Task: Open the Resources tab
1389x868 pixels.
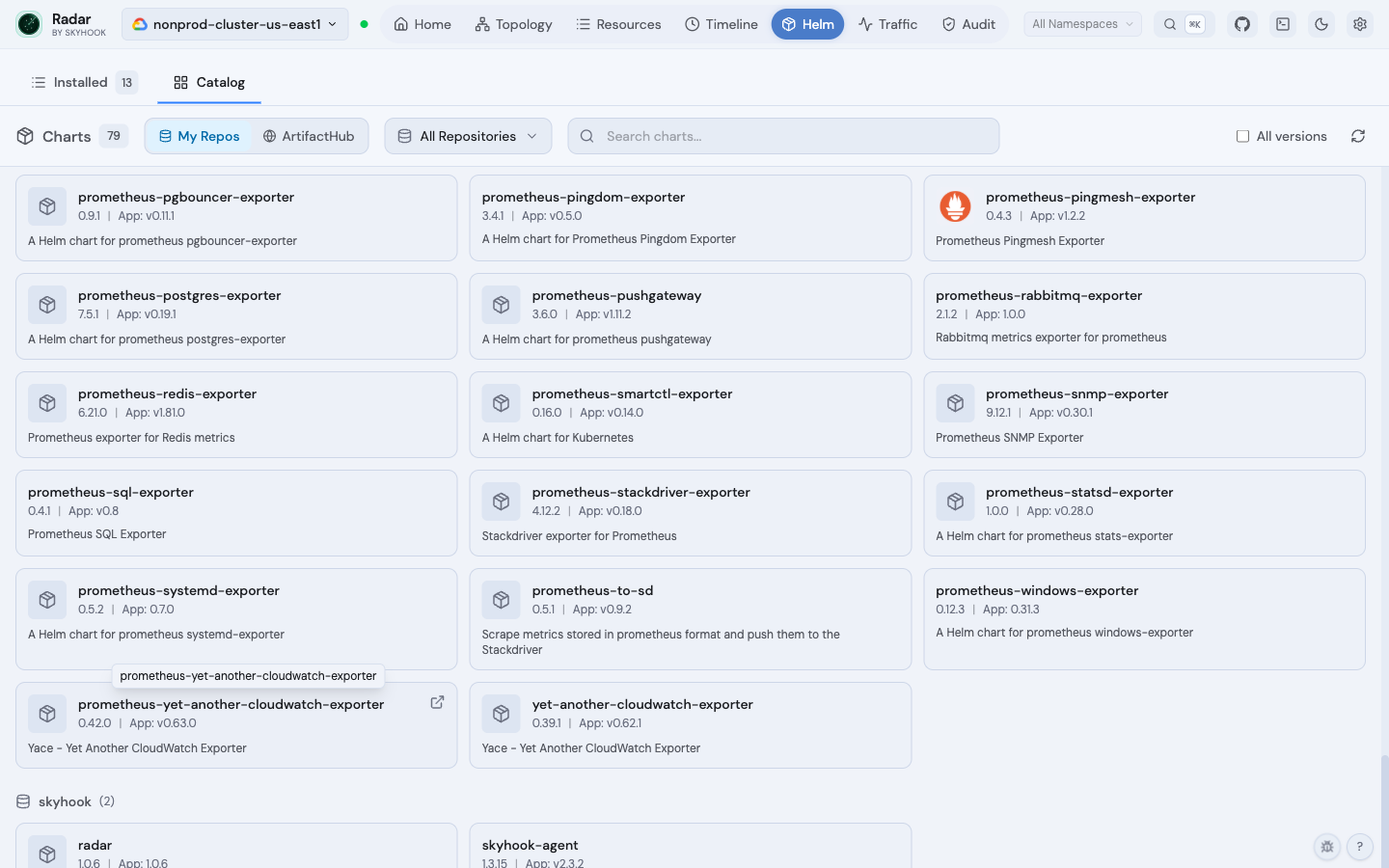Action: pos(618,24)
